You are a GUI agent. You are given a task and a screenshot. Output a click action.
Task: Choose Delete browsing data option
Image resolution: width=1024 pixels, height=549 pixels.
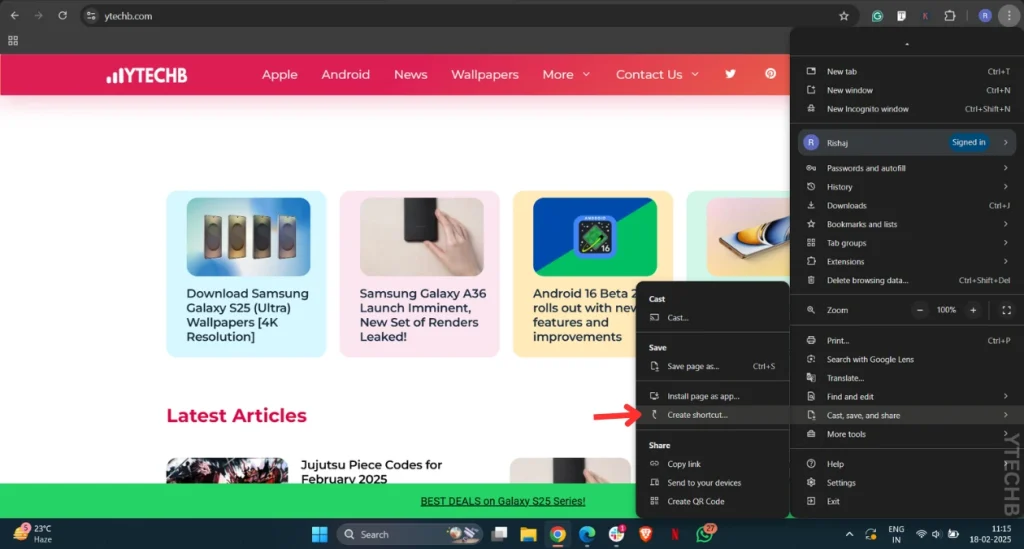tap(906, 280)
